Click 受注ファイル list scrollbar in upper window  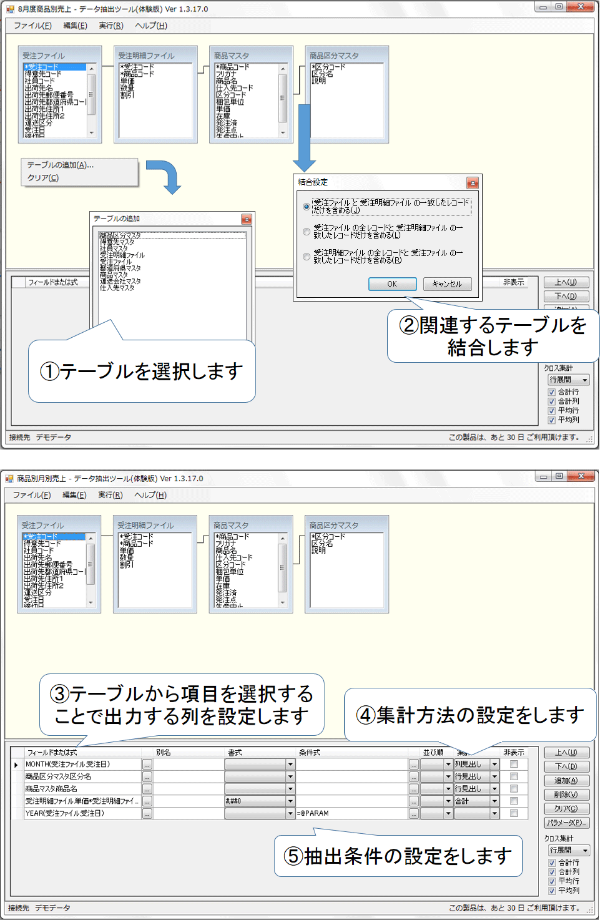tap(91, 100)
